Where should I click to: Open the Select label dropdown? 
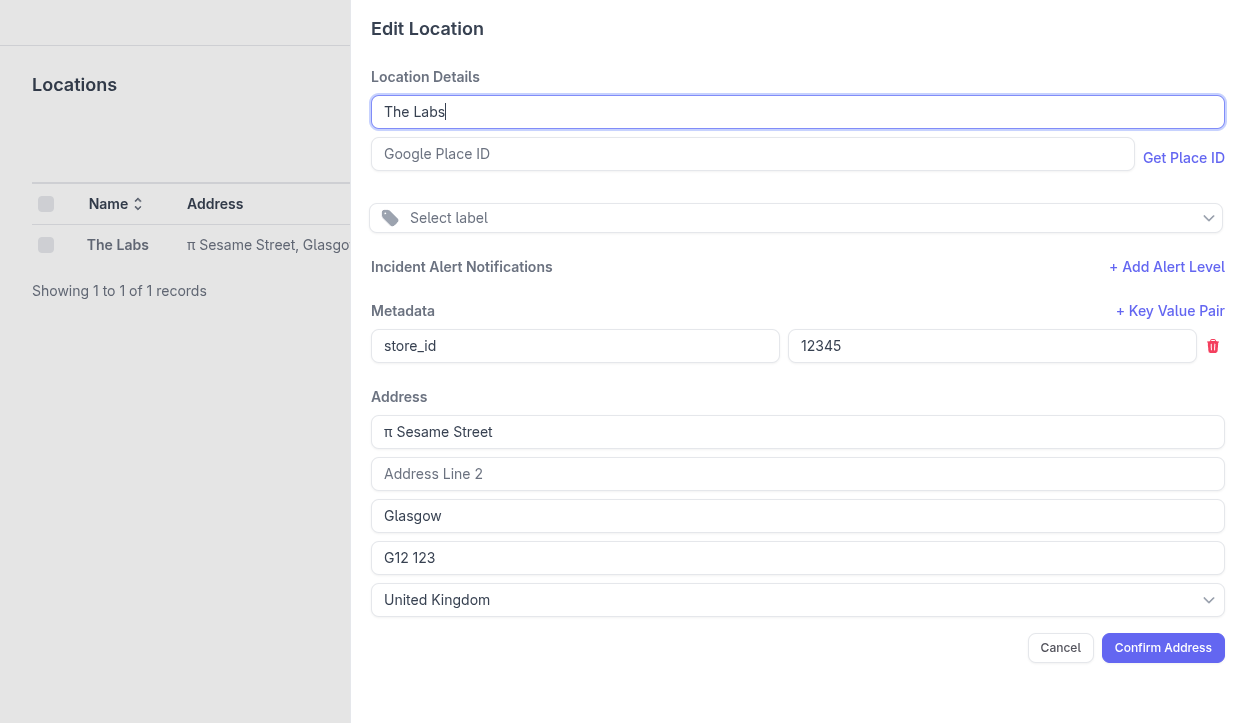pyautogui.click(x=795, y=217)
